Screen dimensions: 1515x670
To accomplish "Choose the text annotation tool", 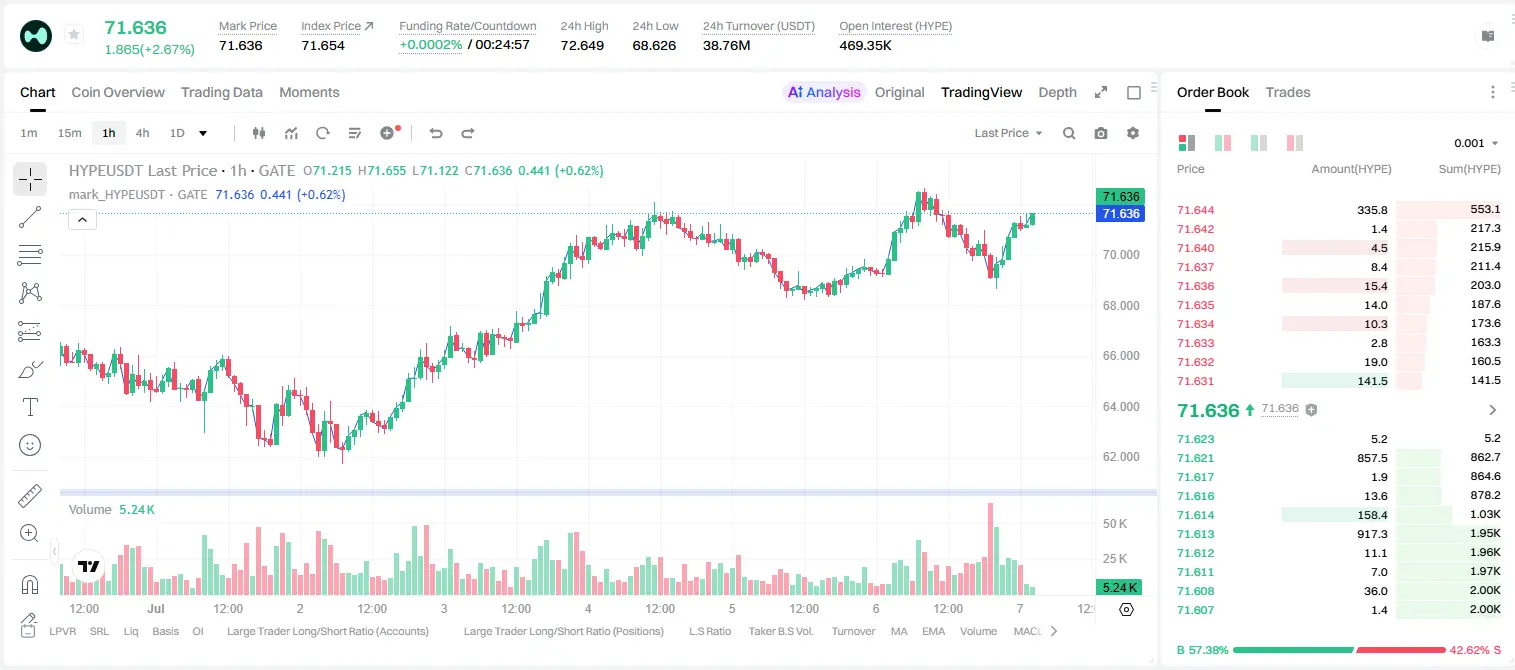I will pos(30,407).
